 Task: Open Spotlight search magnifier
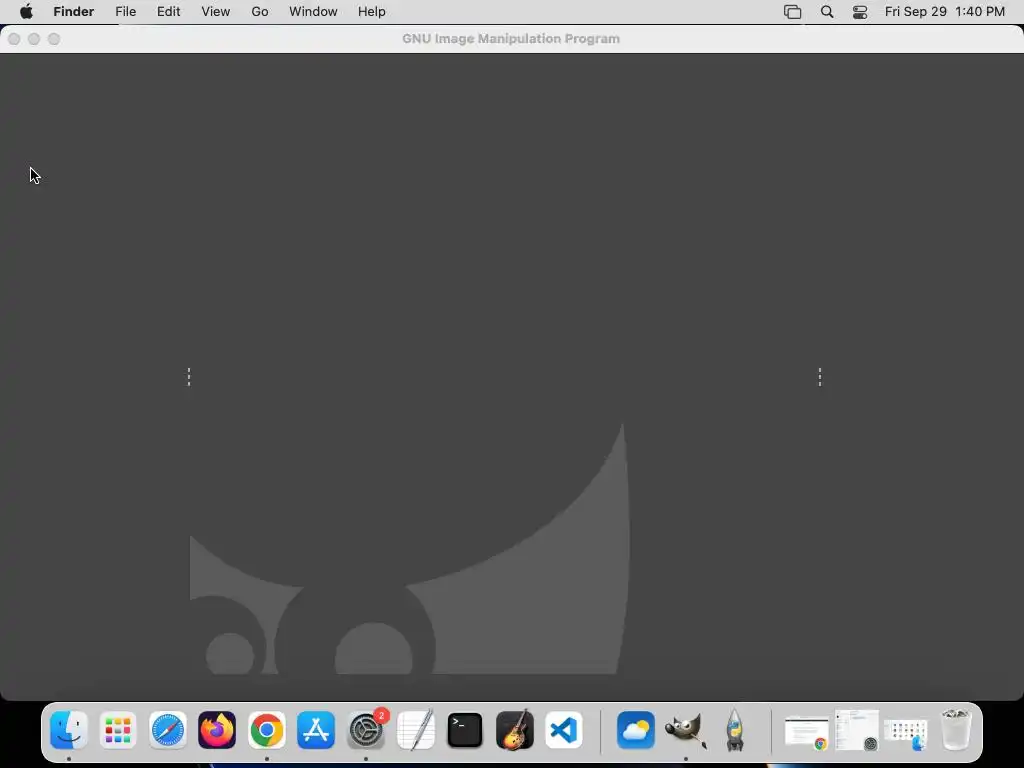[x=827, y=12]
